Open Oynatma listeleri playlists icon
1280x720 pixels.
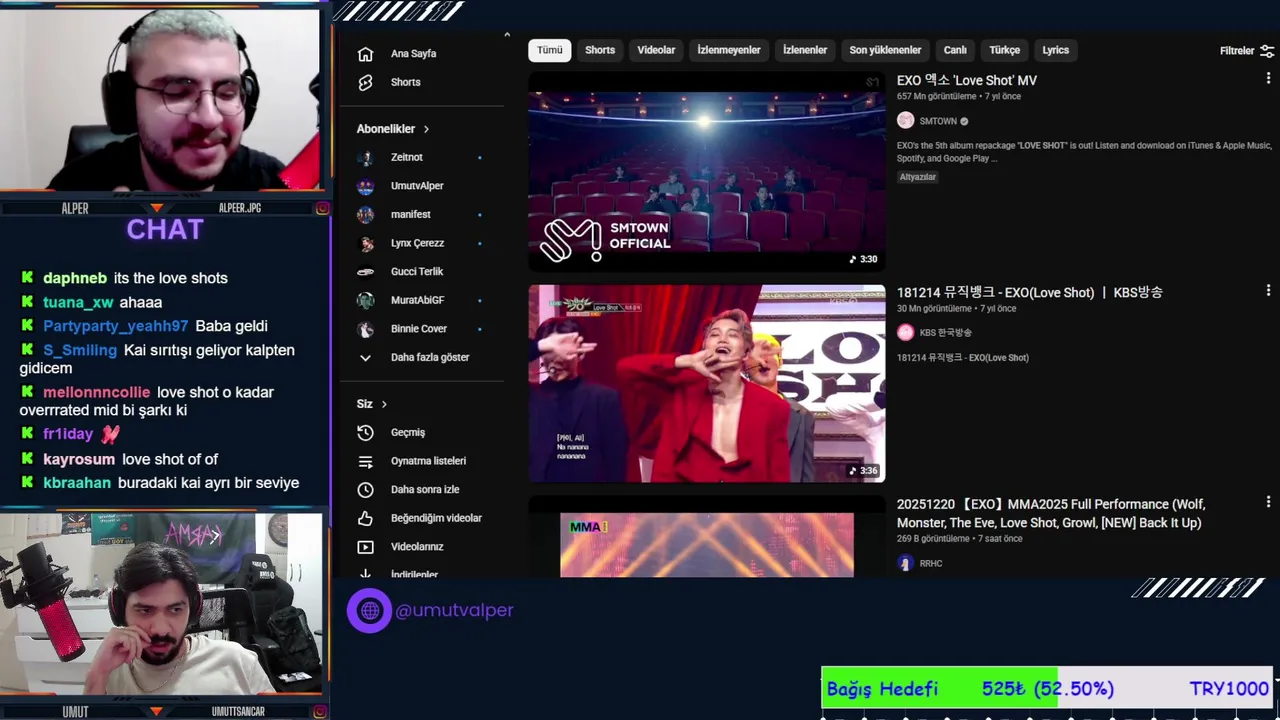(365, 461)
